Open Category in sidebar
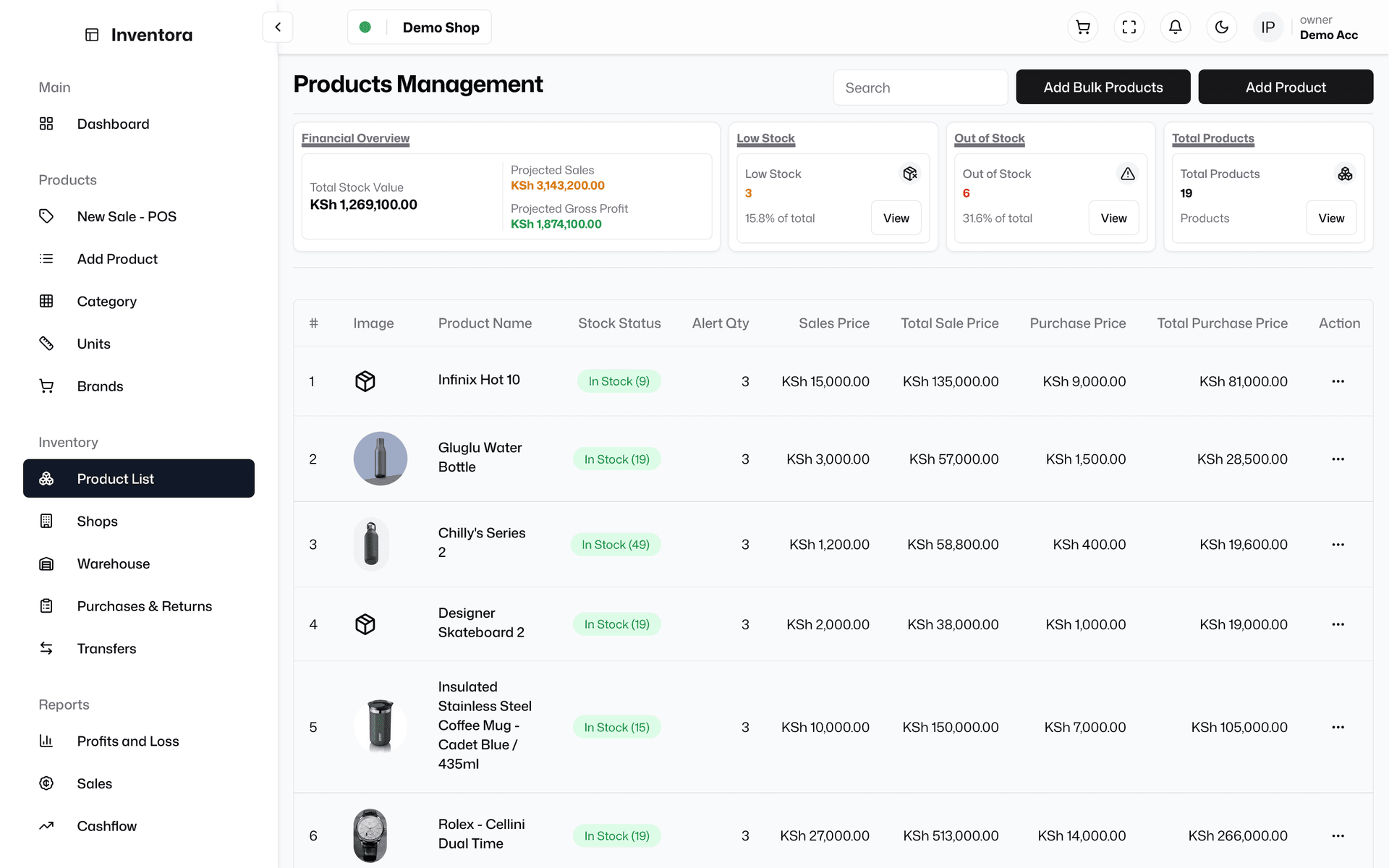1389x868 pixels. [139, 301]
